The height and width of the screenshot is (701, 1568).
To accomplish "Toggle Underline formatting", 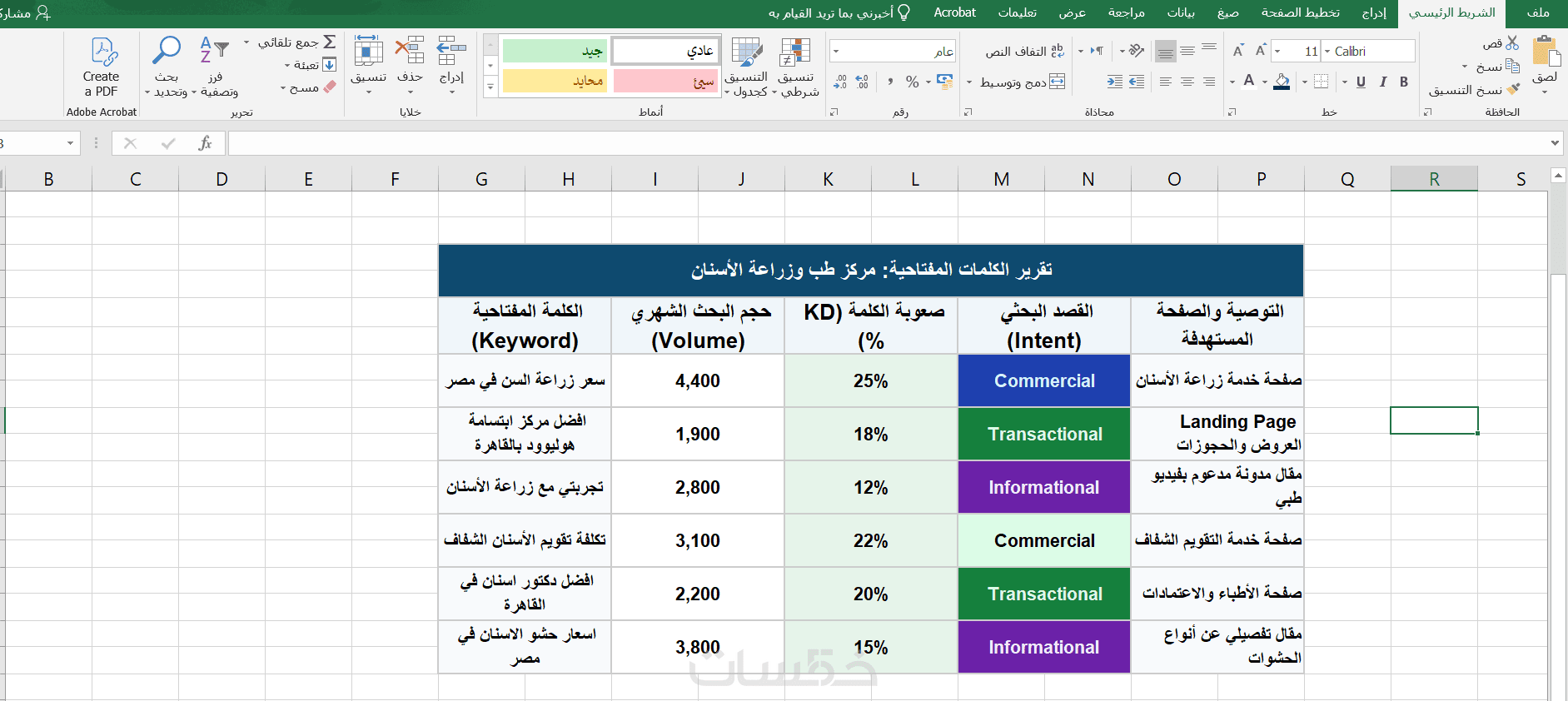I will coord(1361,82).
